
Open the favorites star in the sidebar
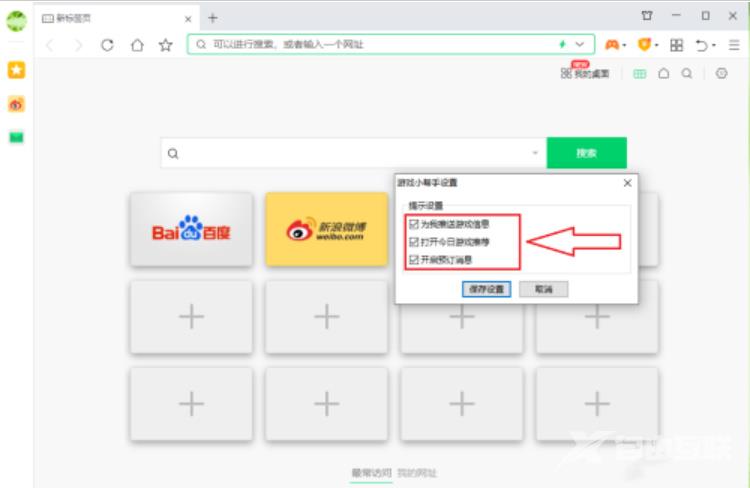(16, 70)
